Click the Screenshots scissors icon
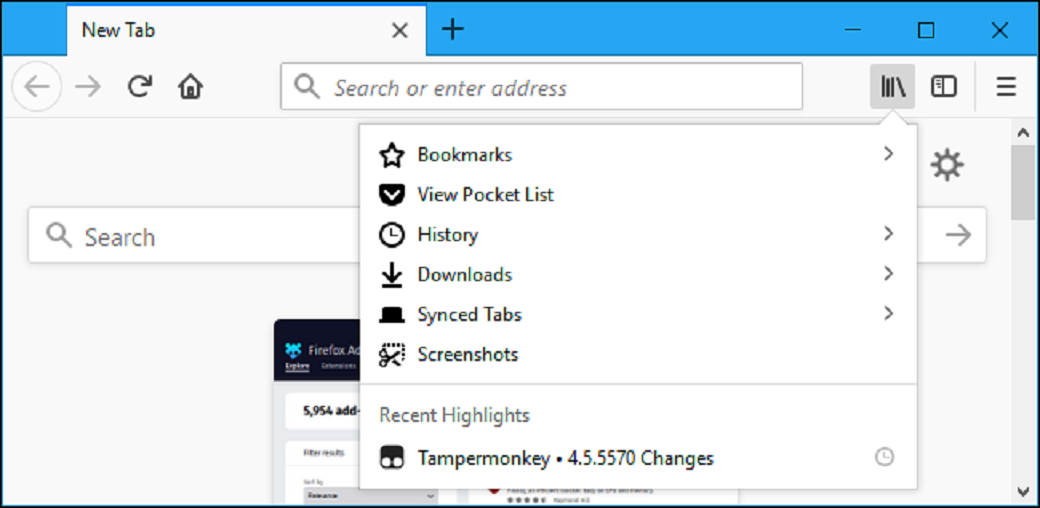 [391, 354]
